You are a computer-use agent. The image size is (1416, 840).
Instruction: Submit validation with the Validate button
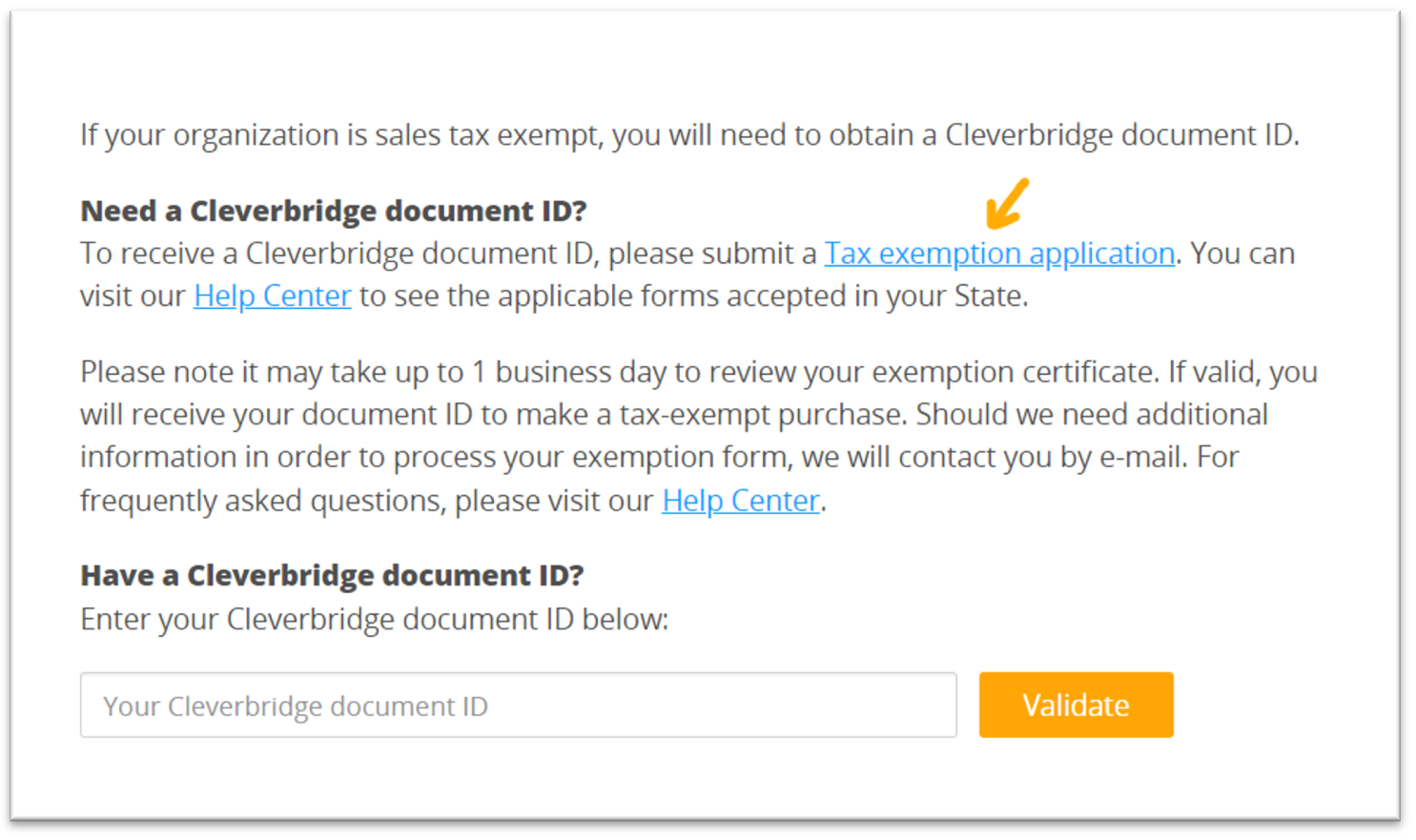1076,705
